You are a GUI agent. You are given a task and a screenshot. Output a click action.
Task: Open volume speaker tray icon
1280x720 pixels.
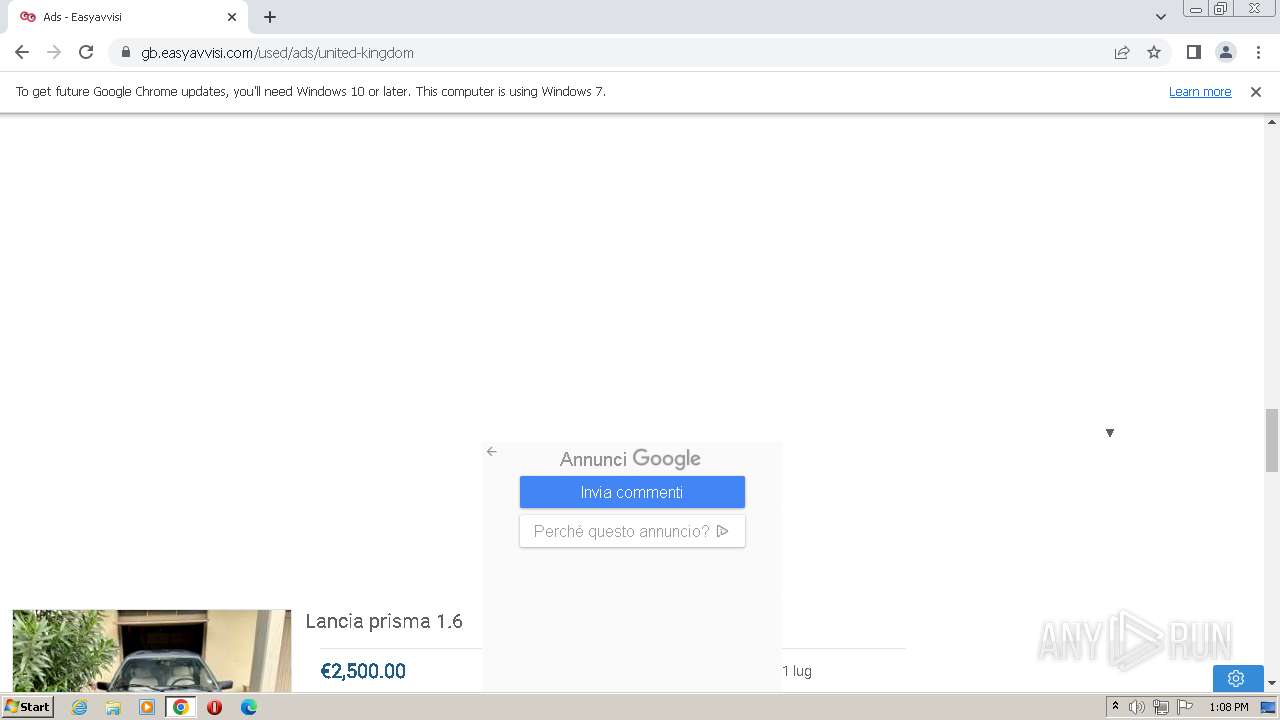[1137, 707]
